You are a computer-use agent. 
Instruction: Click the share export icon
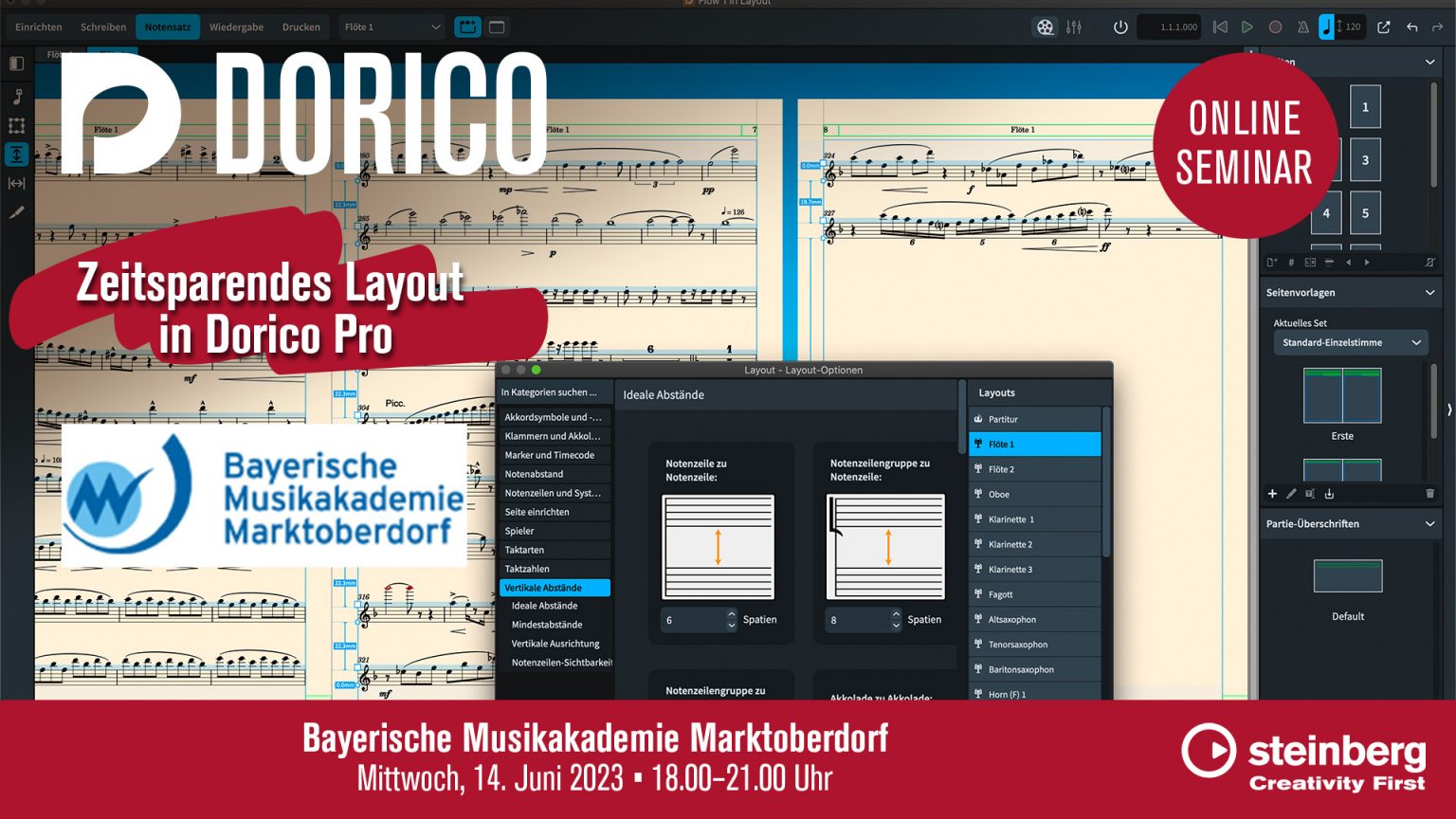click(1384, 27)
